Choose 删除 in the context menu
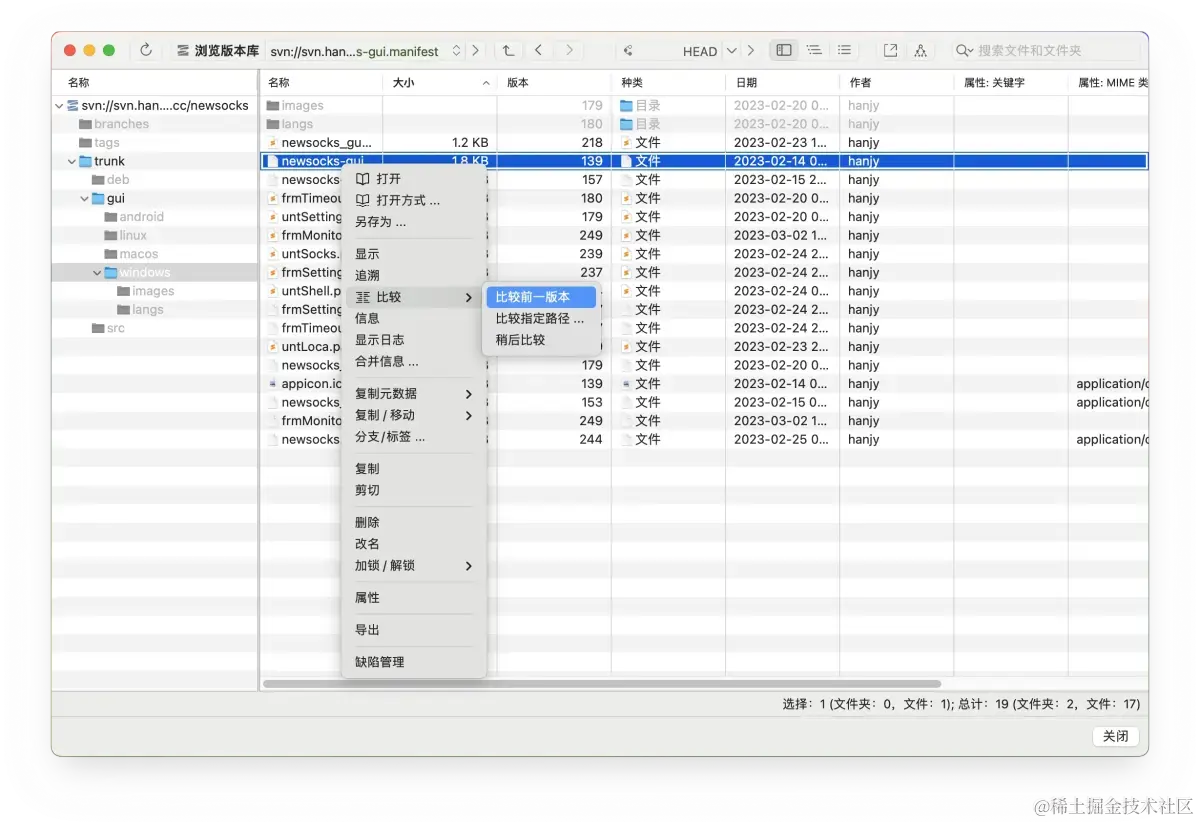1200x823 pixels. point(414,522)
